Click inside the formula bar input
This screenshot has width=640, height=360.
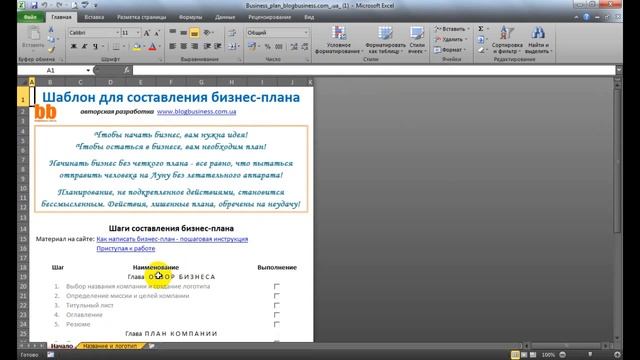tap(373, 70)
